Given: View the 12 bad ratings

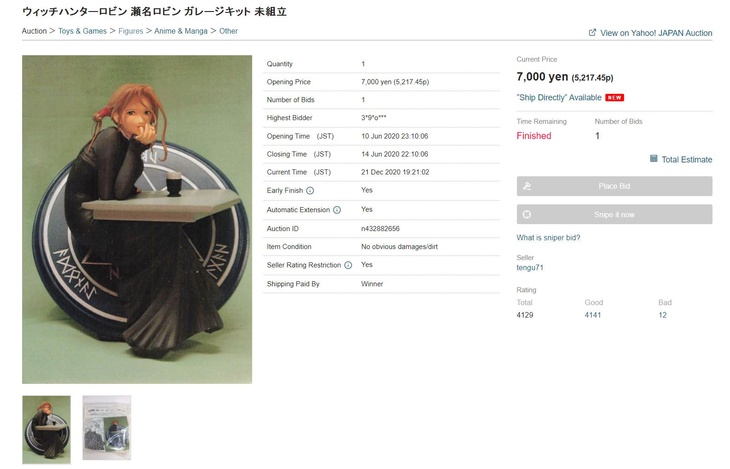Looking at the screenshot, I should (662, 315).
